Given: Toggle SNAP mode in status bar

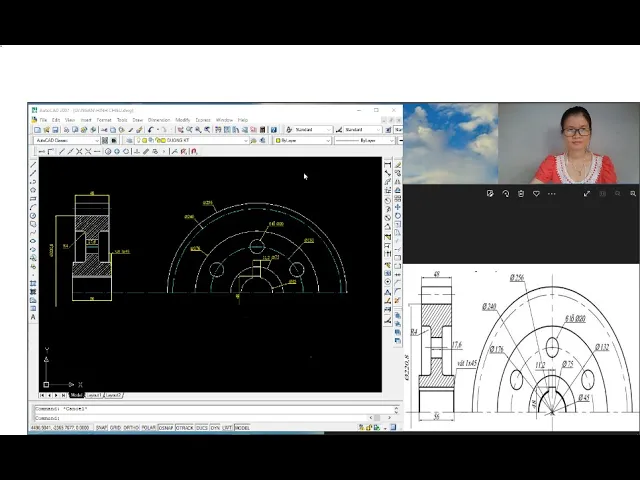Looking at the screenshot, I should pyautogui.click(x=101, y=427).
